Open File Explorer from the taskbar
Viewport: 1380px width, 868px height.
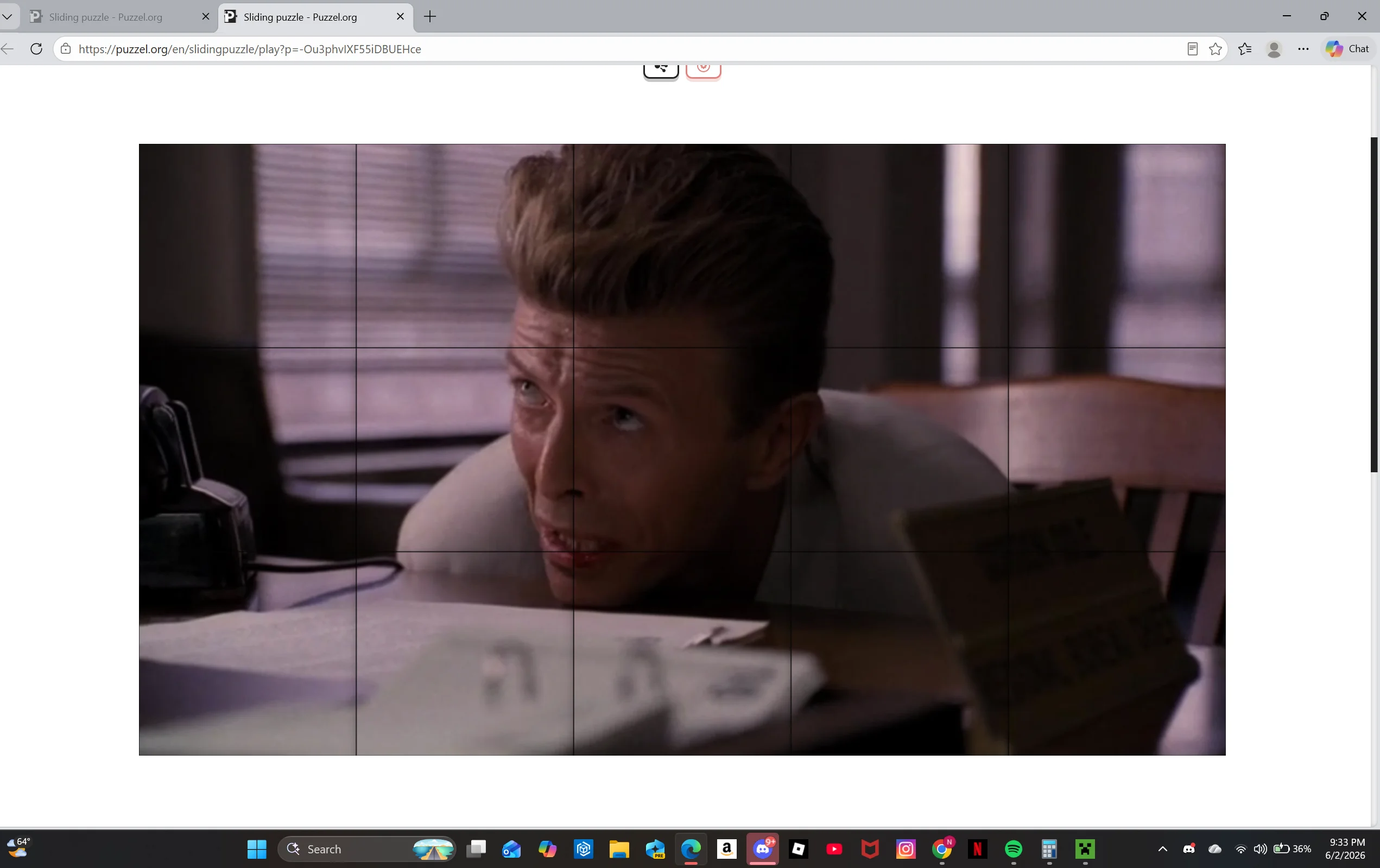619,849
